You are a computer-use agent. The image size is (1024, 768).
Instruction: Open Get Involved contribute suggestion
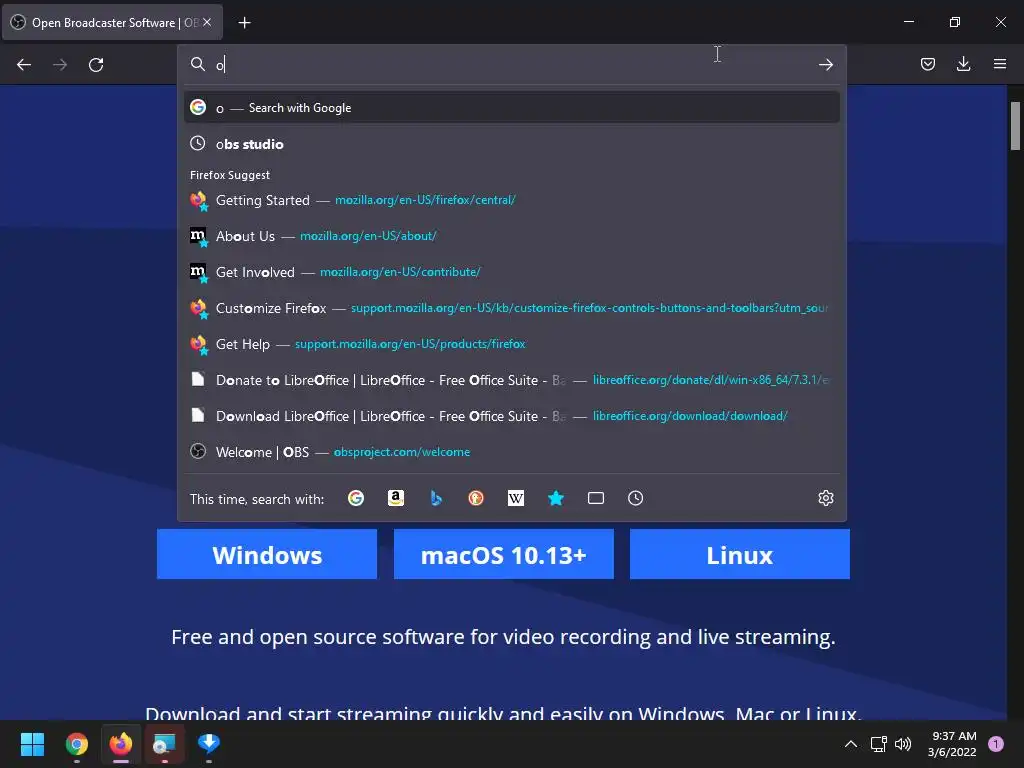point(511,272)
